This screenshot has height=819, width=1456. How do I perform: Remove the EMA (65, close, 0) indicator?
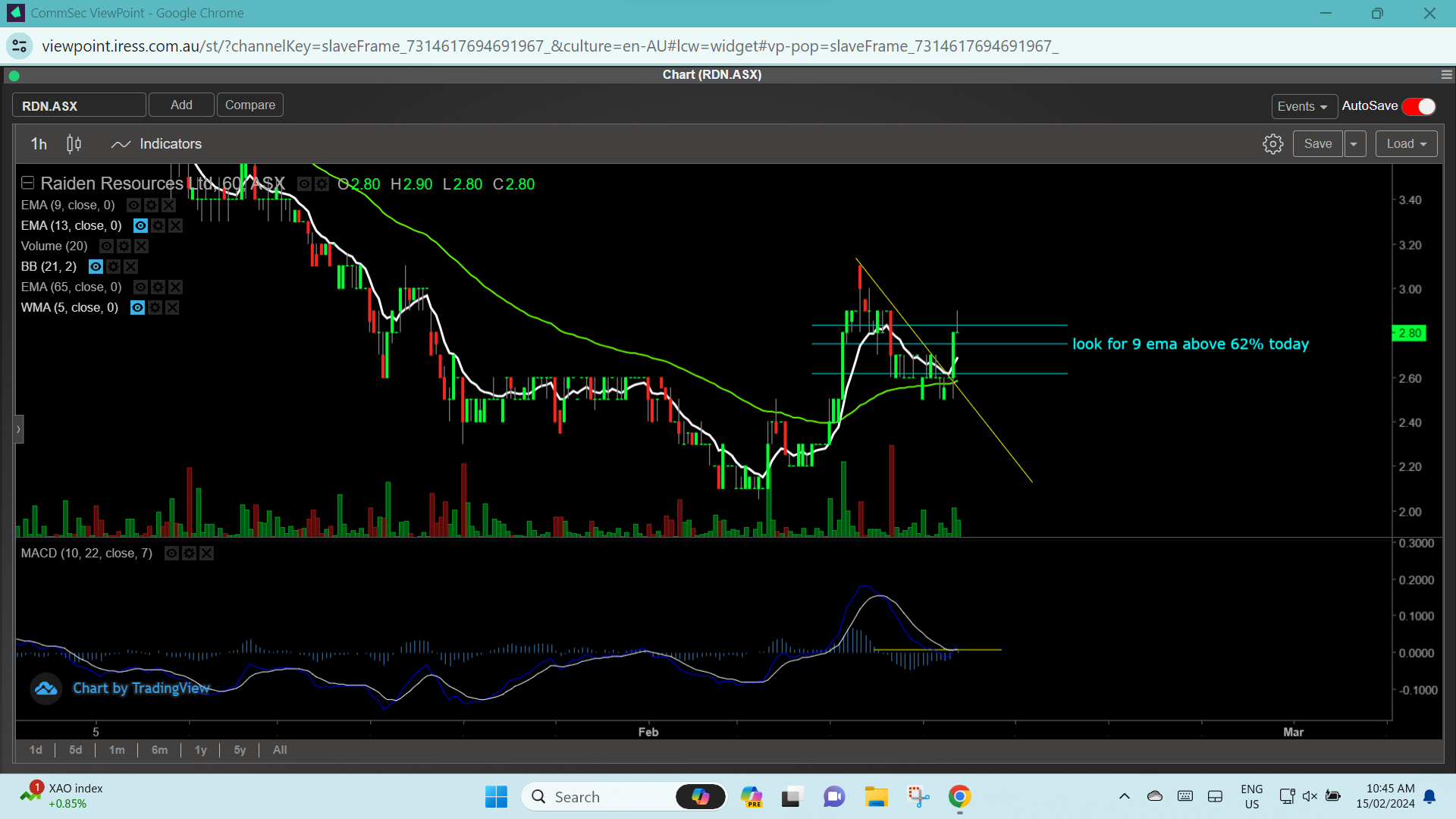click(x=175, y=287)
